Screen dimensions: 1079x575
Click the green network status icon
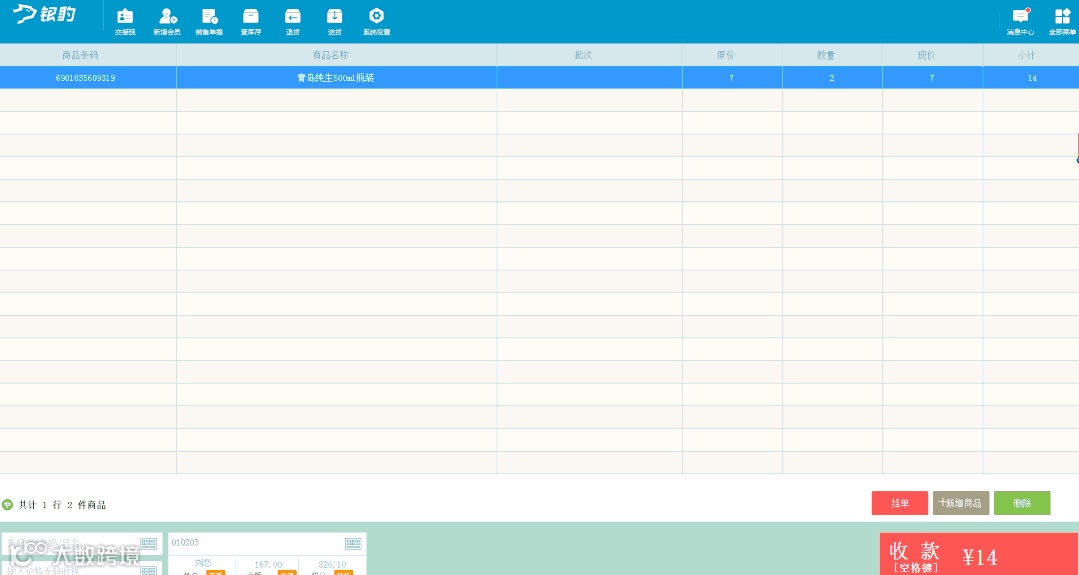[x=8, y=505]
